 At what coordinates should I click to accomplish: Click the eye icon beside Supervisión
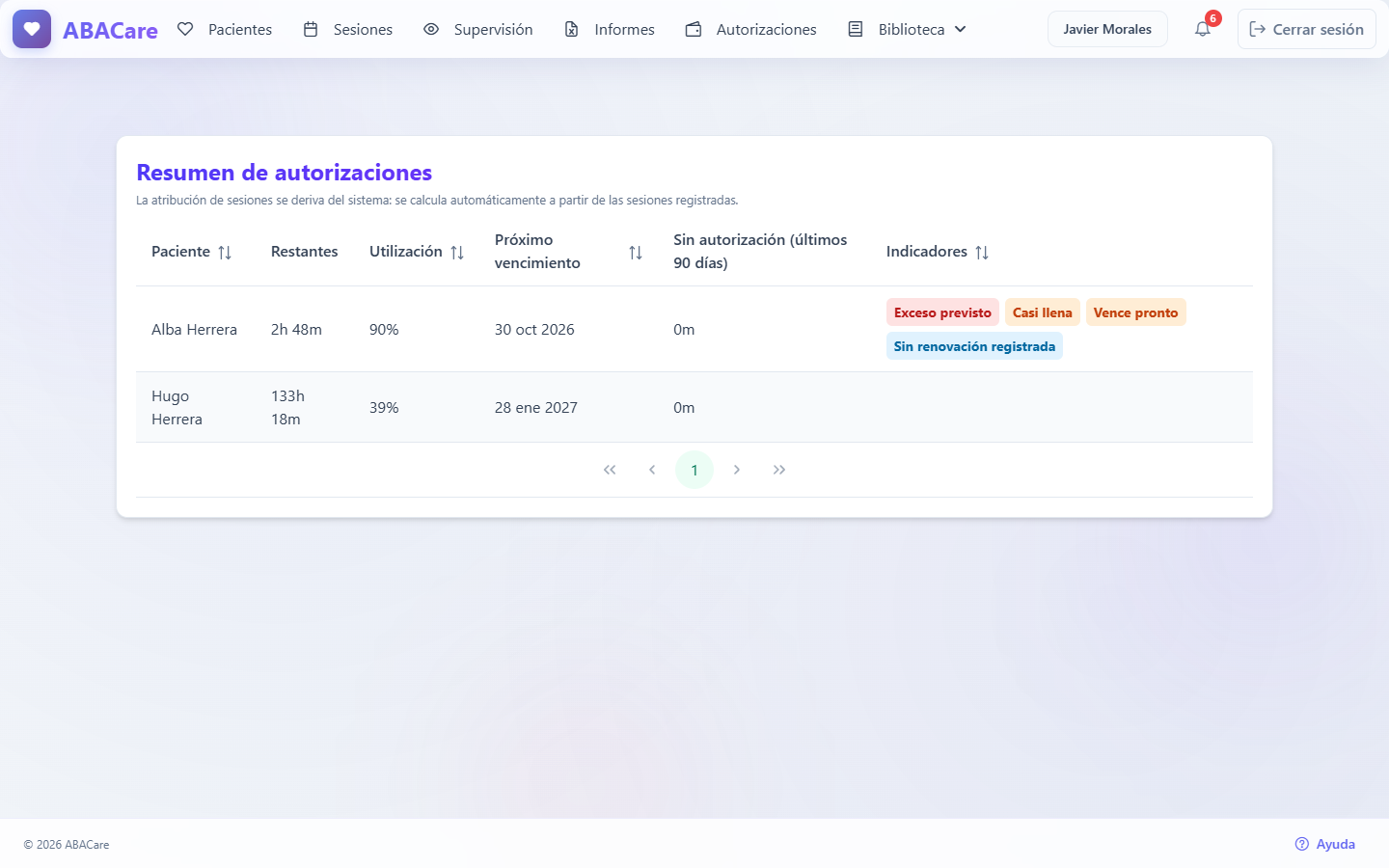click(x=431, y=29)
